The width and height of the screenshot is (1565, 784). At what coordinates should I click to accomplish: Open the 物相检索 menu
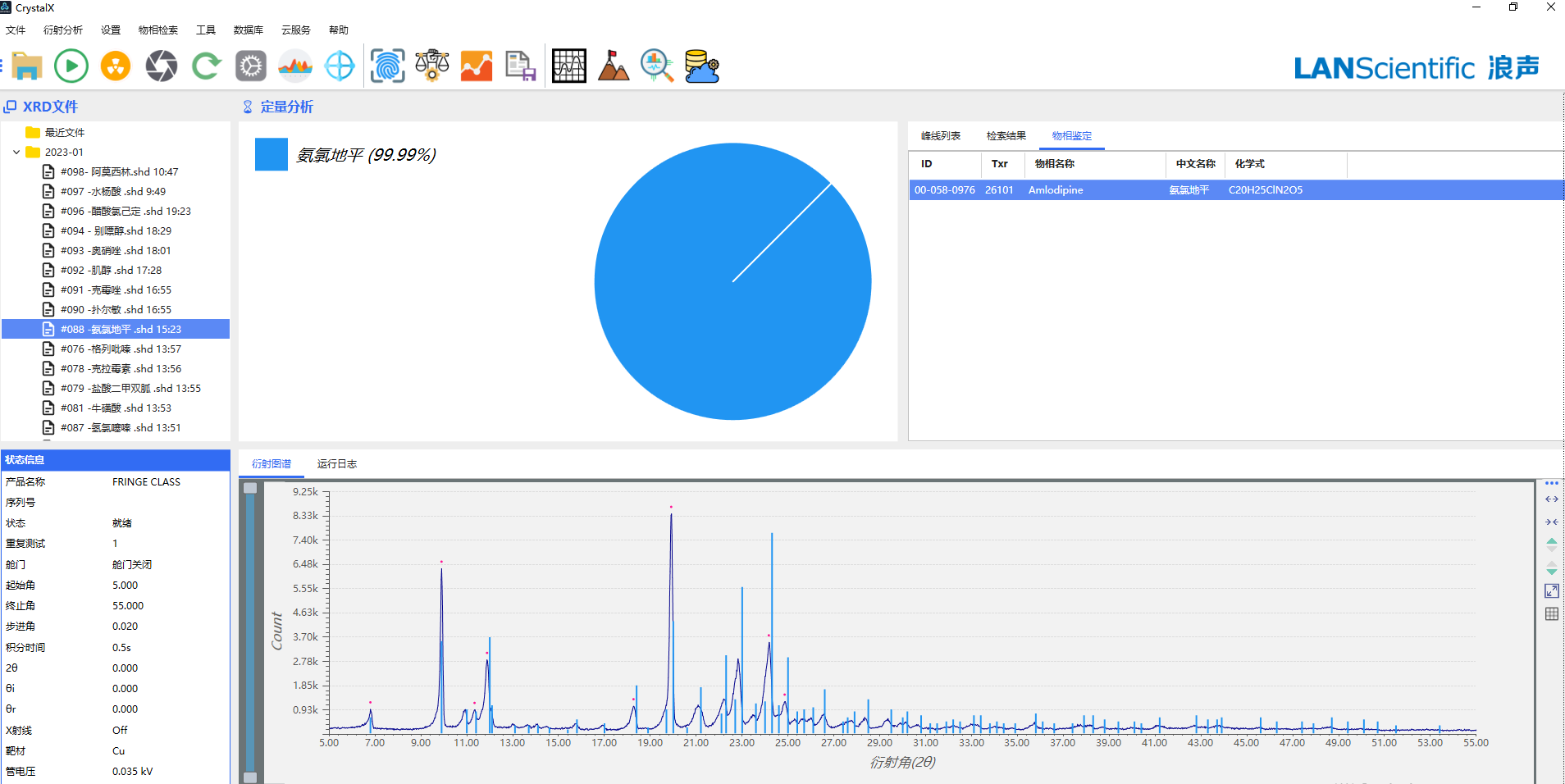coord(157,30)
